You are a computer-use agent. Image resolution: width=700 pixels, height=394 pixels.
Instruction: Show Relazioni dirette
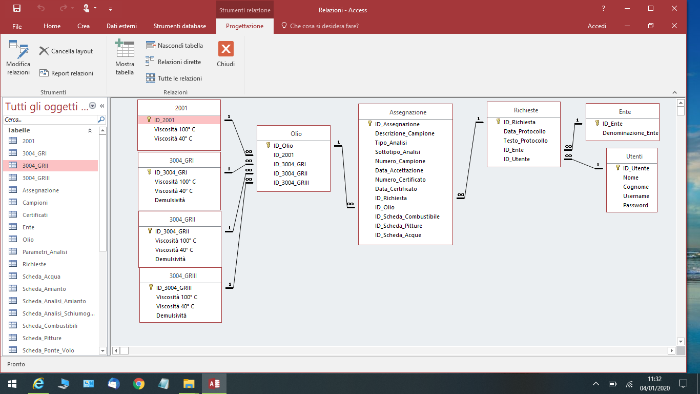[x=173, y=62]
